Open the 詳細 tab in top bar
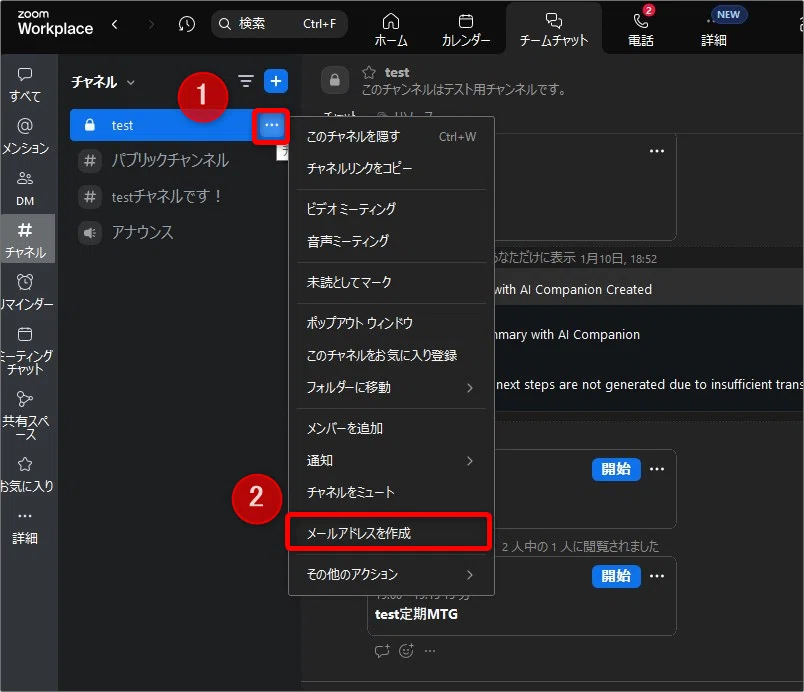This screenshot has height=692, width=804. tap(714, 30)
